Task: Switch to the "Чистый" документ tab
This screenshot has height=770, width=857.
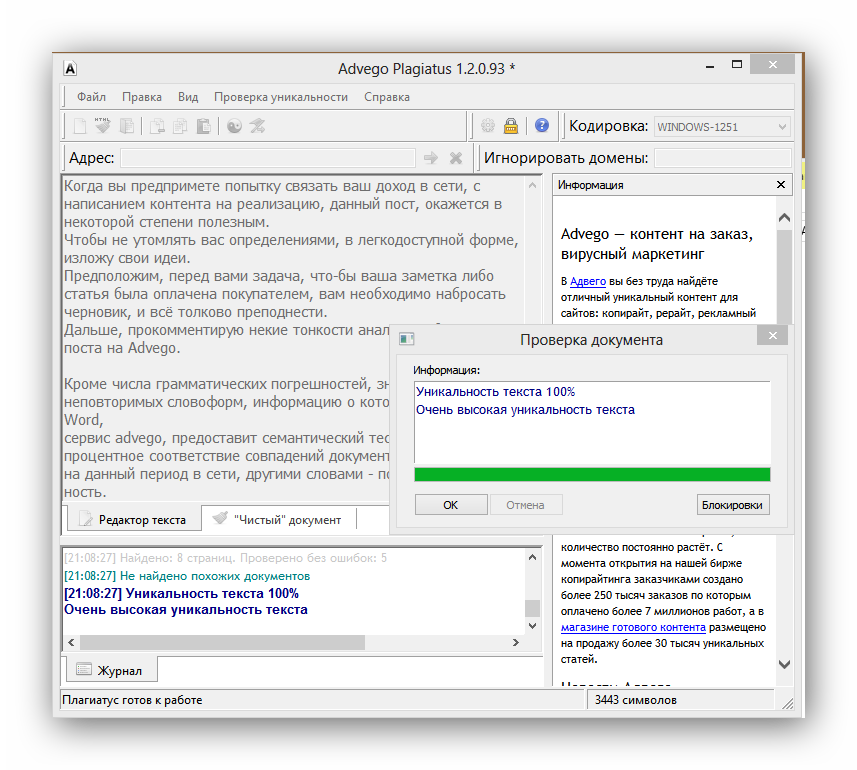Action: click(279, 519)
